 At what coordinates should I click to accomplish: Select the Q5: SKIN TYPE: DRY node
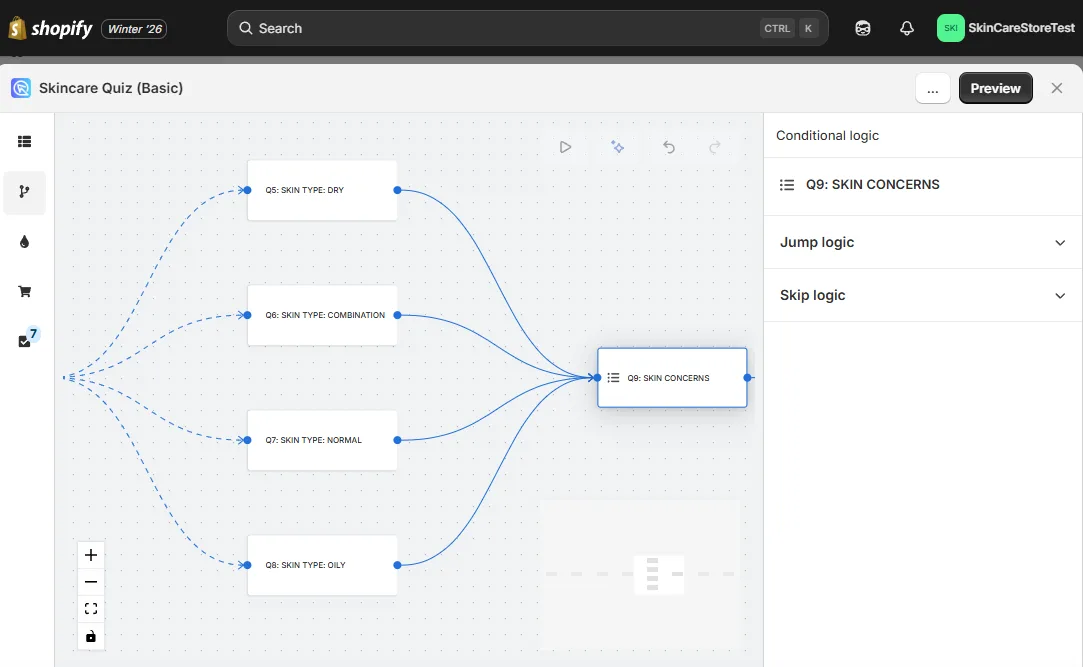(323, 191)
